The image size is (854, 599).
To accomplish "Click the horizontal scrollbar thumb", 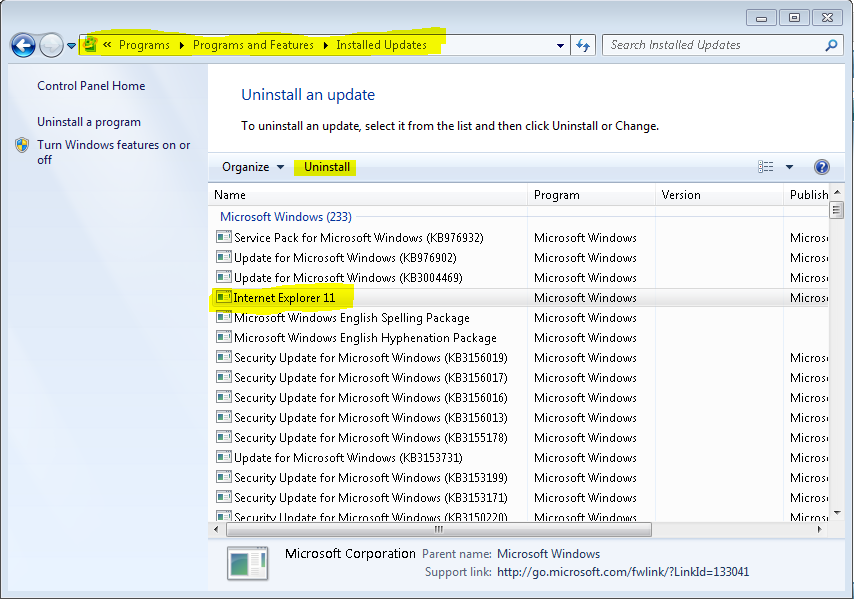I will 439,529.
